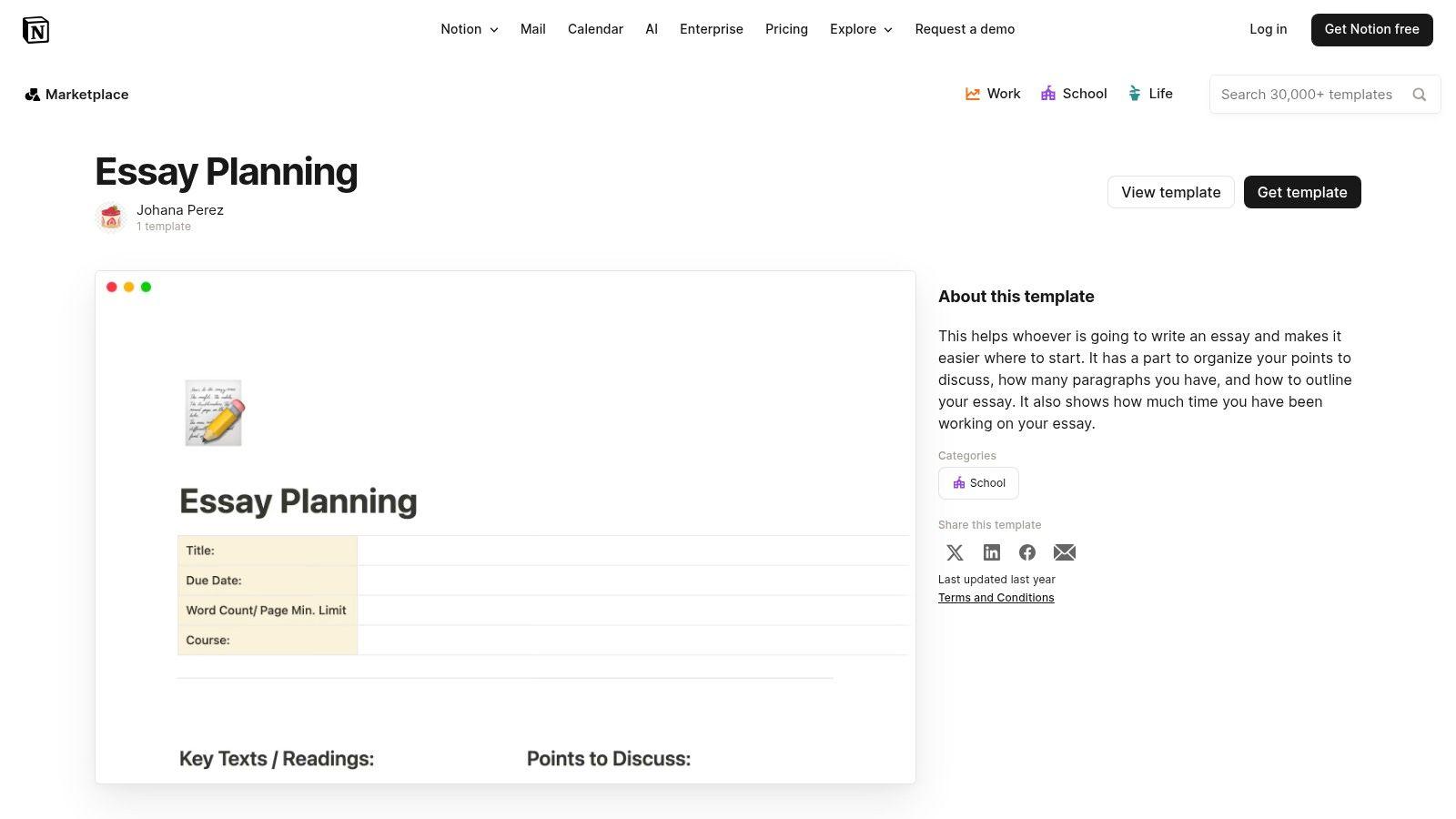1456x819 pixels.
Task: Click the School building icon in navigation
Action: coord(1048,94)
